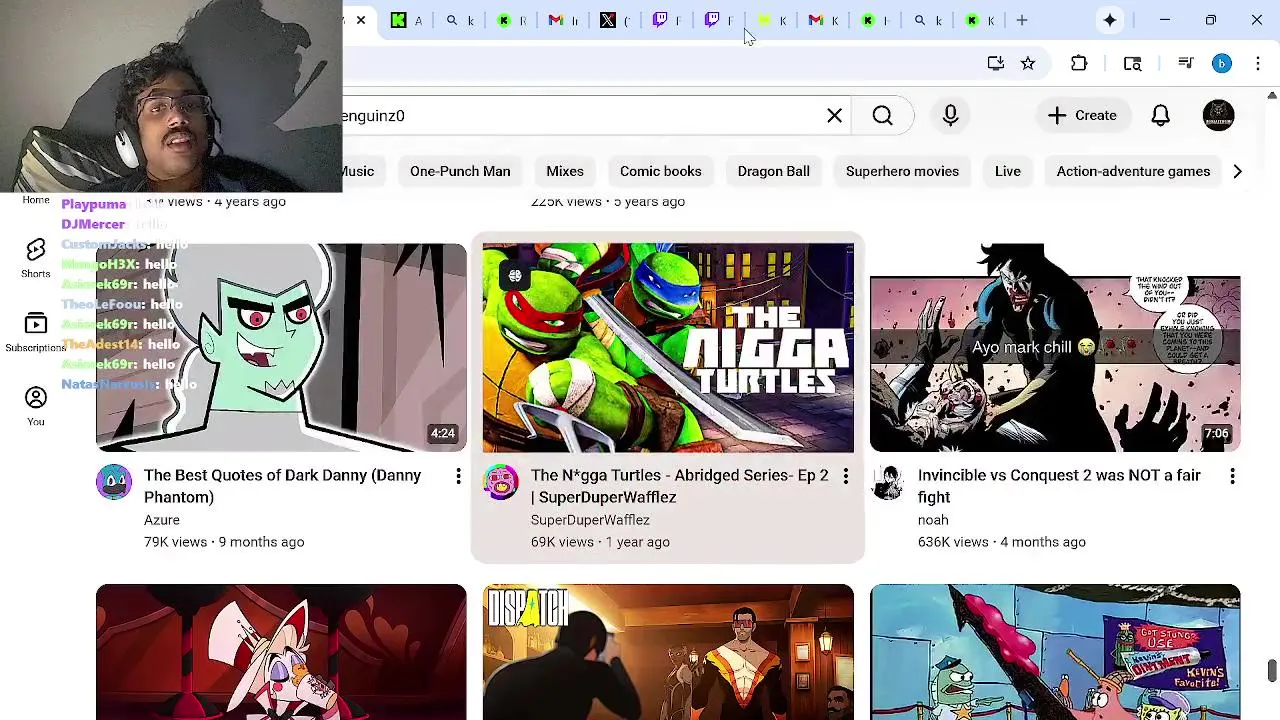Open the Chrome profile avatar 'b'
Screen dimensions: 1280x720
pos(1222,63)
